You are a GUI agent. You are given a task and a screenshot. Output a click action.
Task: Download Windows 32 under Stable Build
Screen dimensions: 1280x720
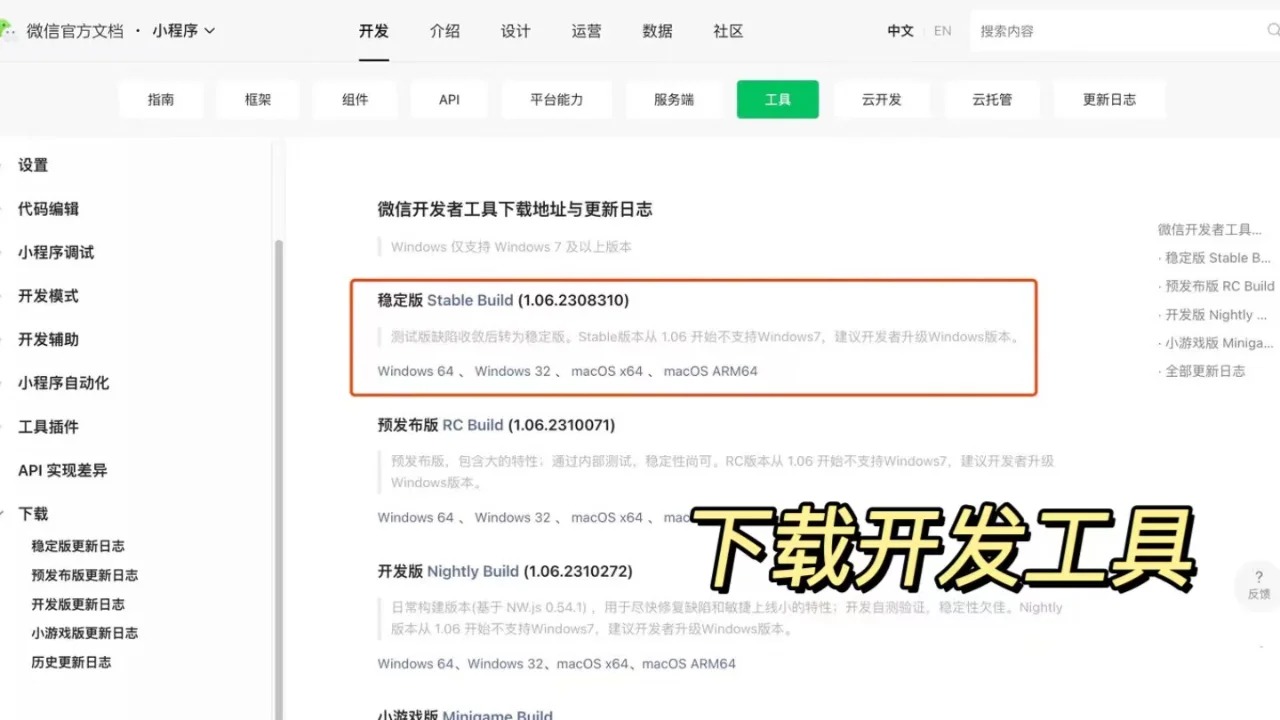512,371
